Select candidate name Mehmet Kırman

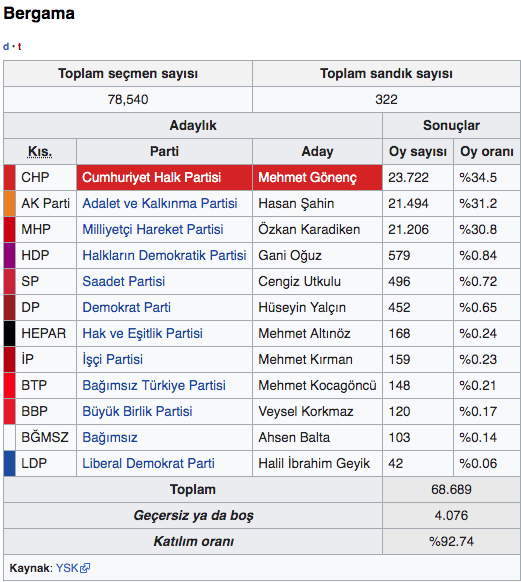coord(305,359)
